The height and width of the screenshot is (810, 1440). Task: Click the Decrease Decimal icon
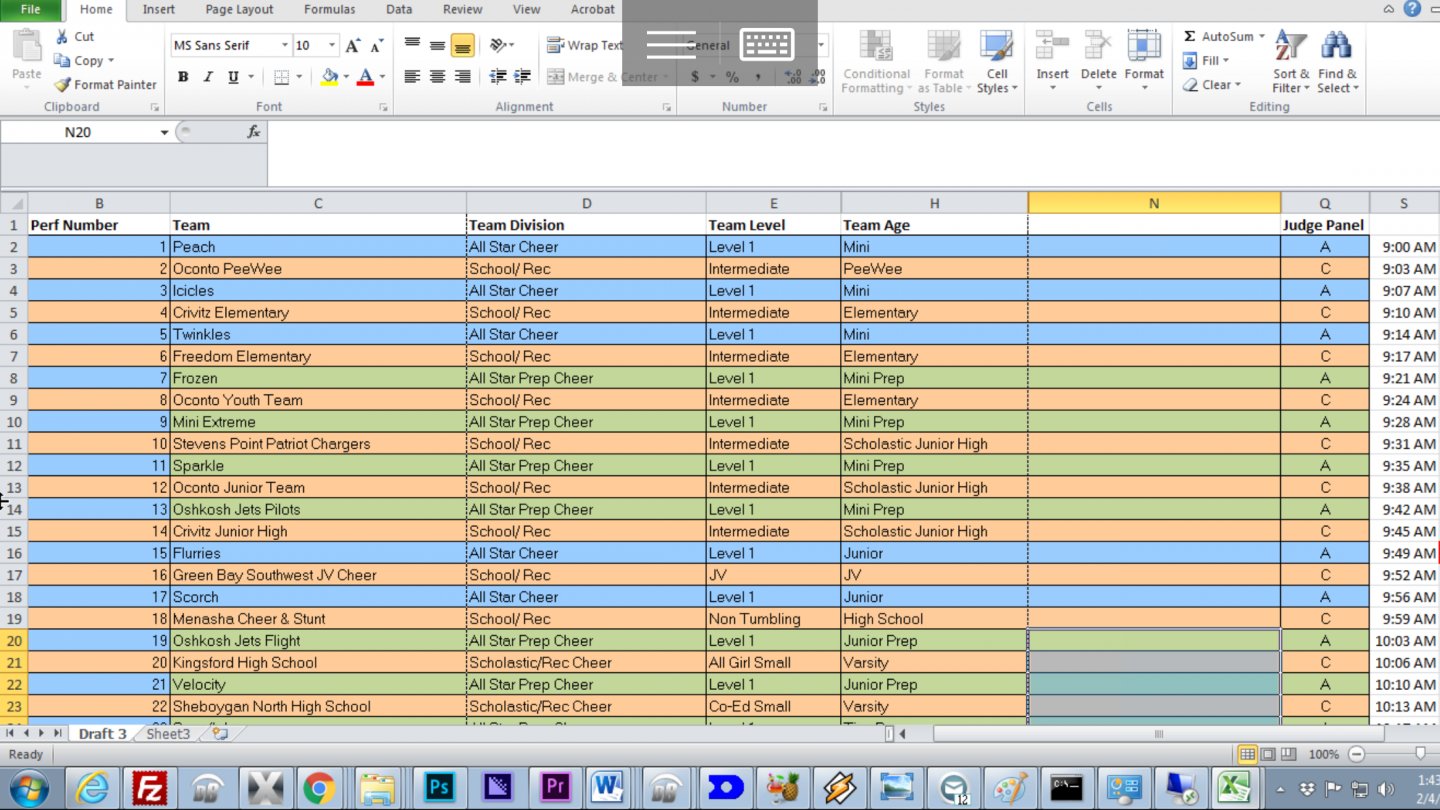click(817, 77)
